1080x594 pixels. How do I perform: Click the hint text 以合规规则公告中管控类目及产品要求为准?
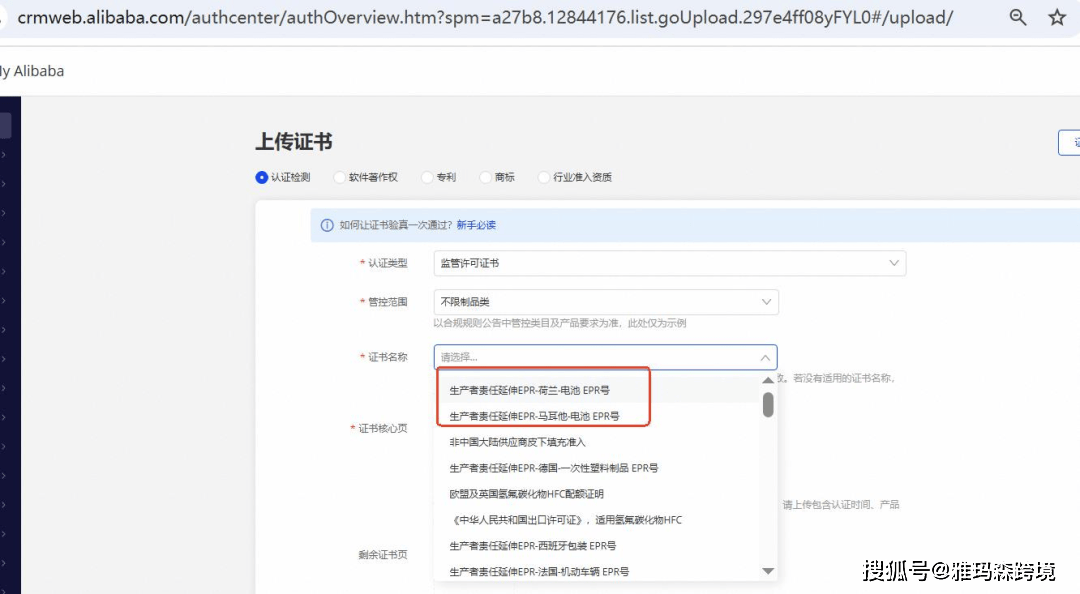pos(559,323)
